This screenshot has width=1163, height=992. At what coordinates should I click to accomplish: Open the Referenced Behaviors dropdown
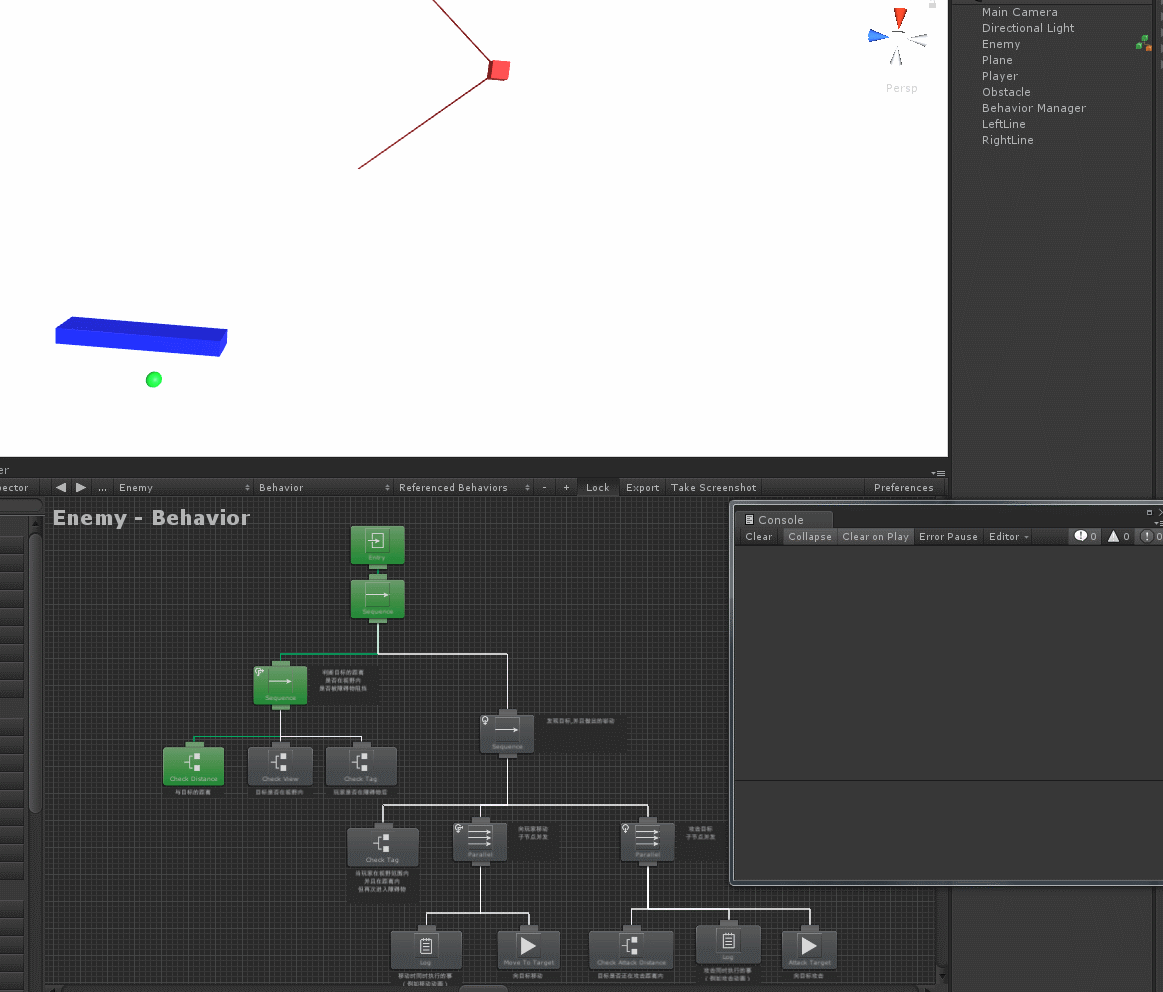tap(464, 487)
